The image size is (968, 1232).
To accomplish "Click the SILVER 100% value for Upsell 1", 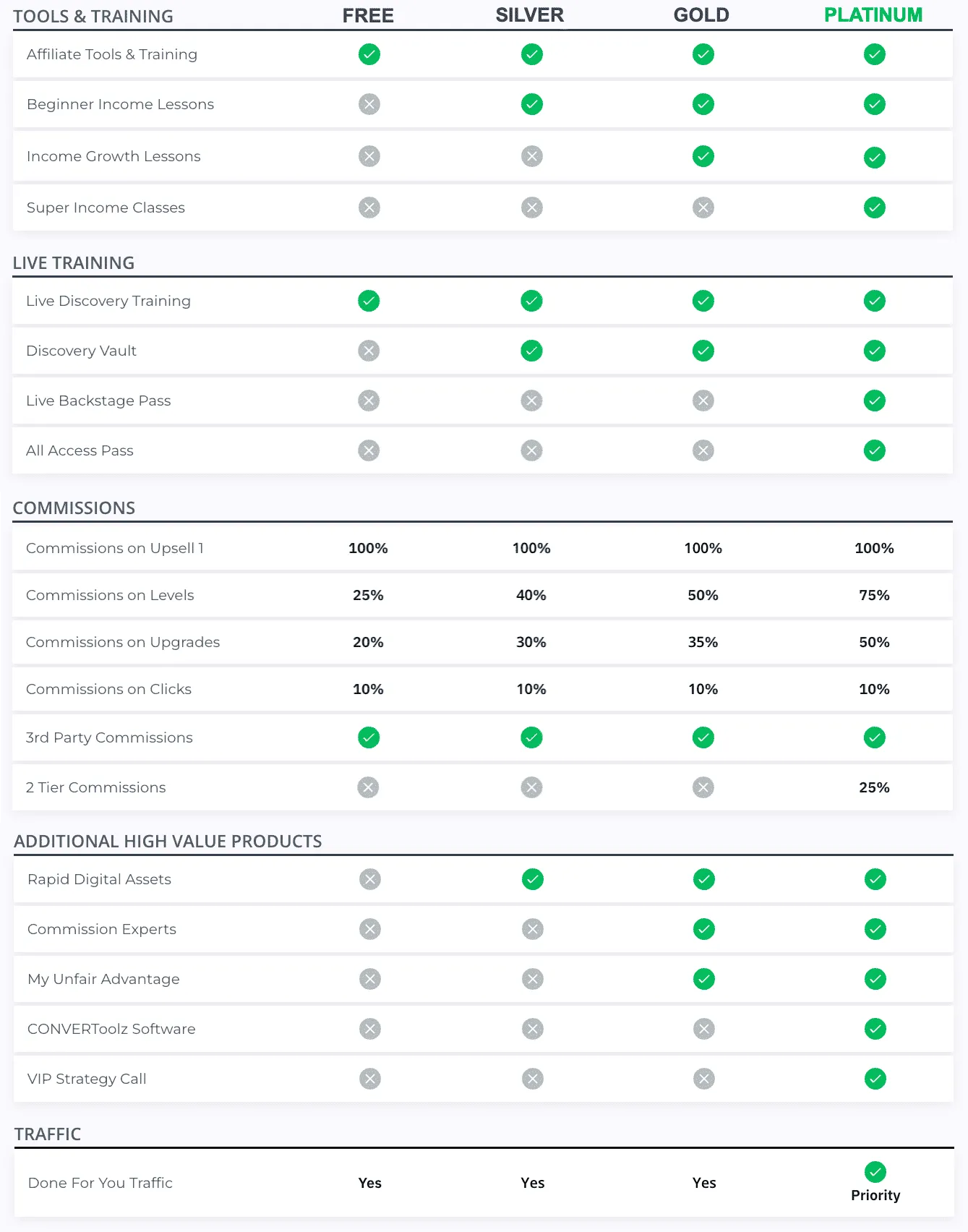I will (531, 548).
